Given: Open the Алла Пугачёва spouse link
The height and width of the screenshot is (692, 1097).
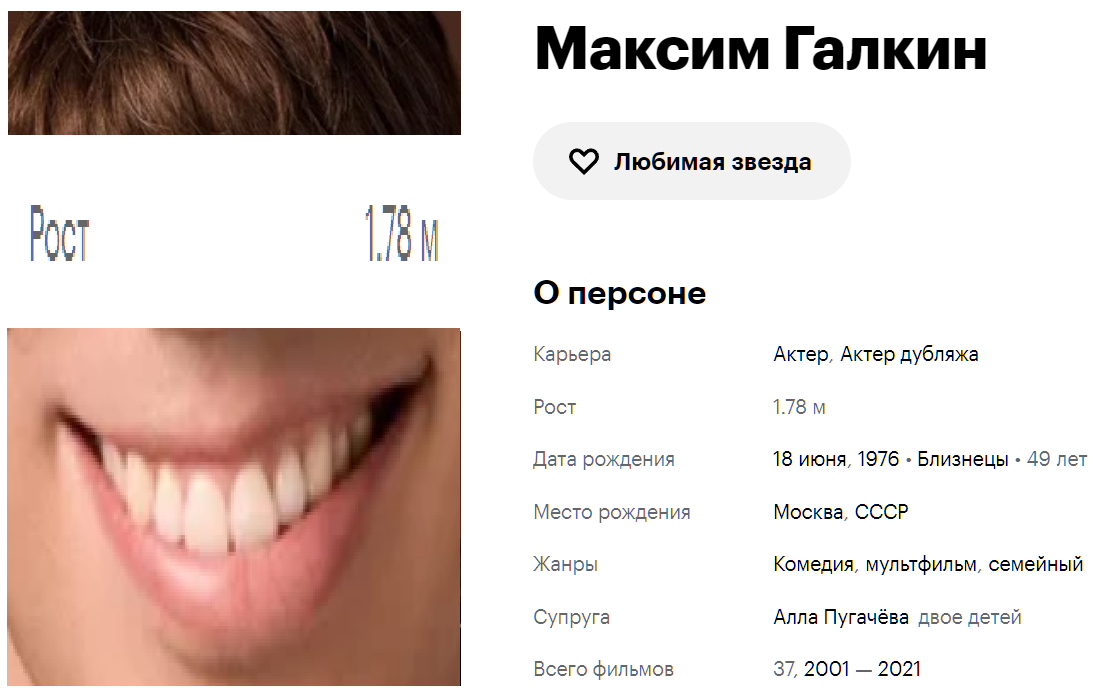Looking at the screenshot, I should point(841,618).
